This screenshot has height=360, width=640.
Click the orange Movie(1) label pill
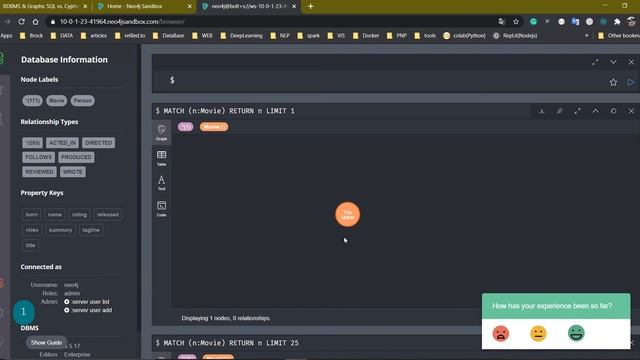(x=214, y=127)
